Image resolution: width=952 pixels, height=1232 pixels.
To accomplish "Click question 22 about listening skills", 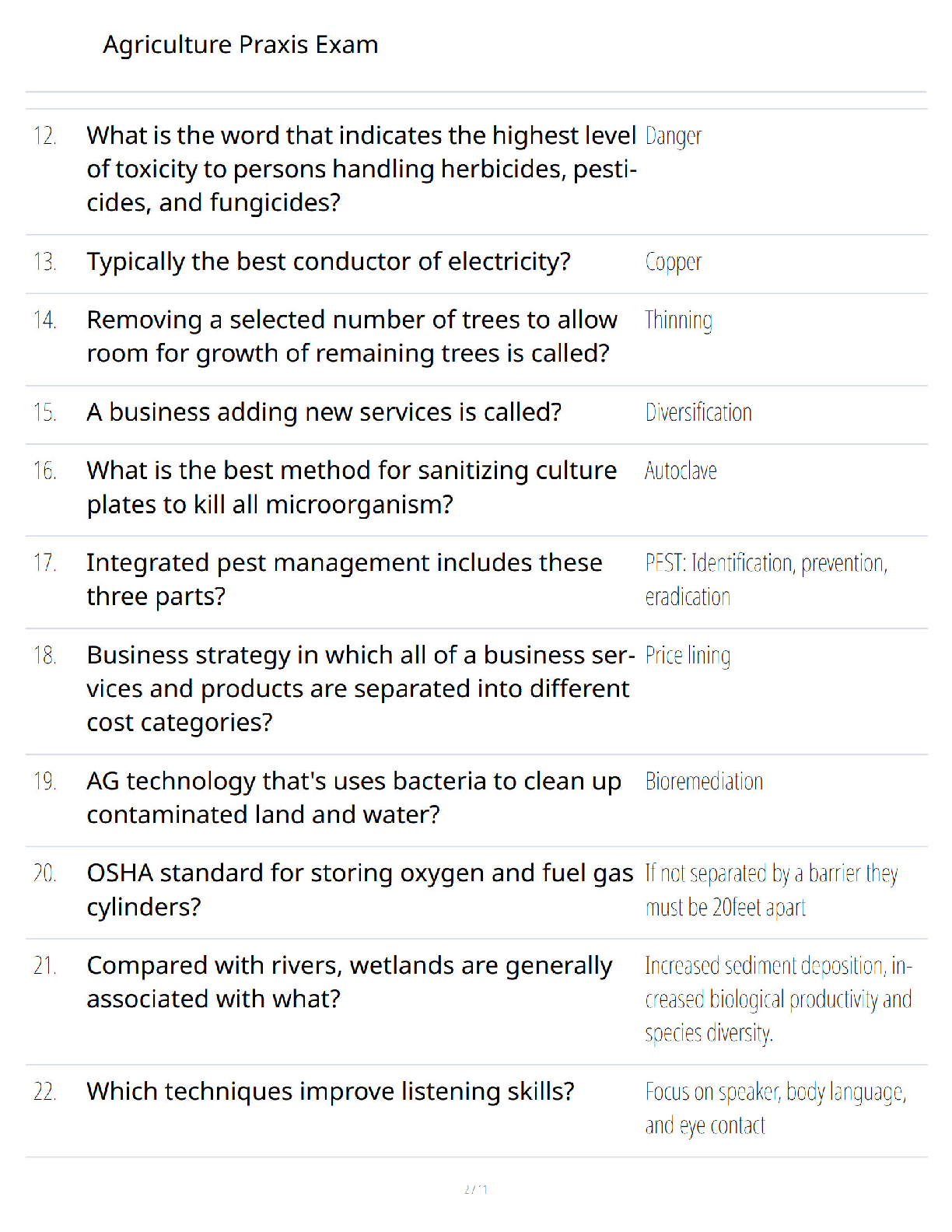I will [x=331, y=1092].
